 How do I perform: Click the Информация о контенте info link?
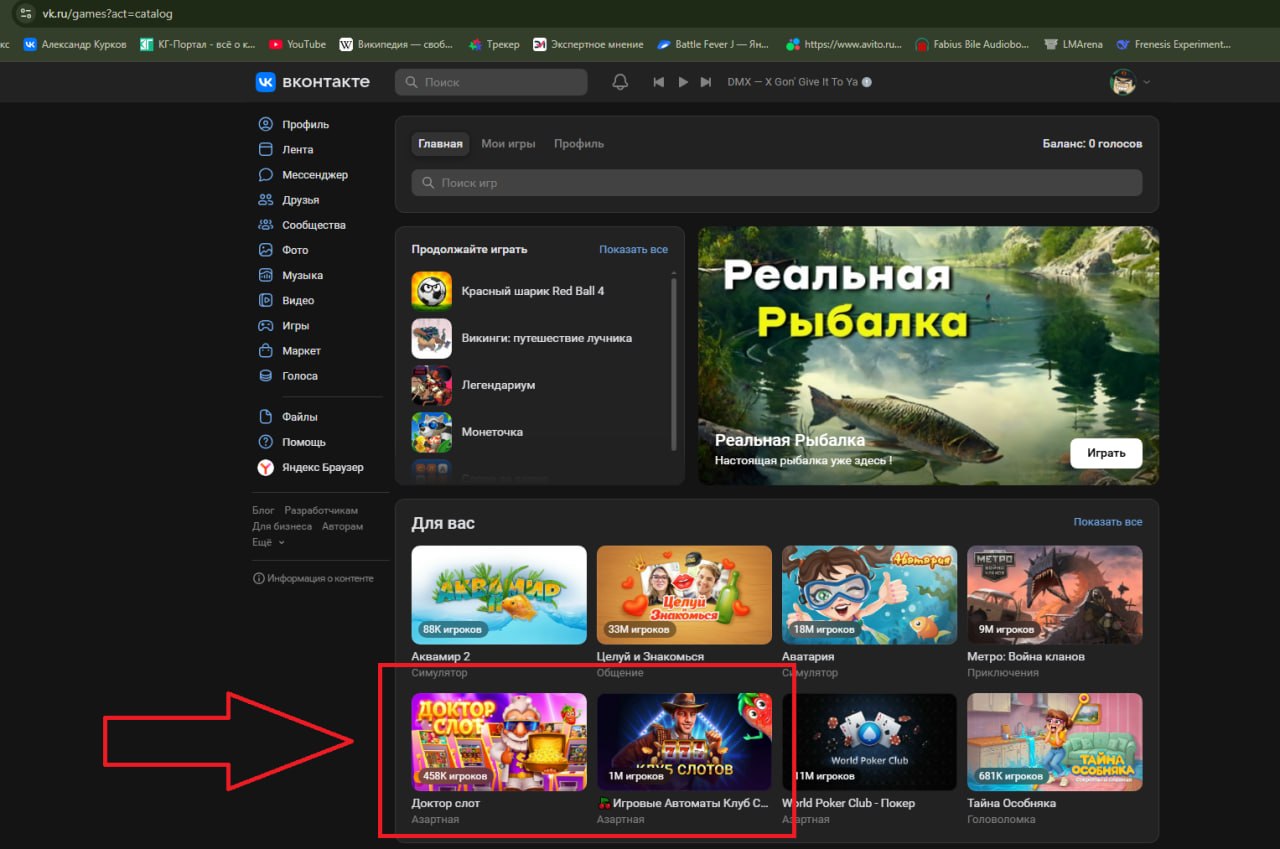(x=313, y=578)
